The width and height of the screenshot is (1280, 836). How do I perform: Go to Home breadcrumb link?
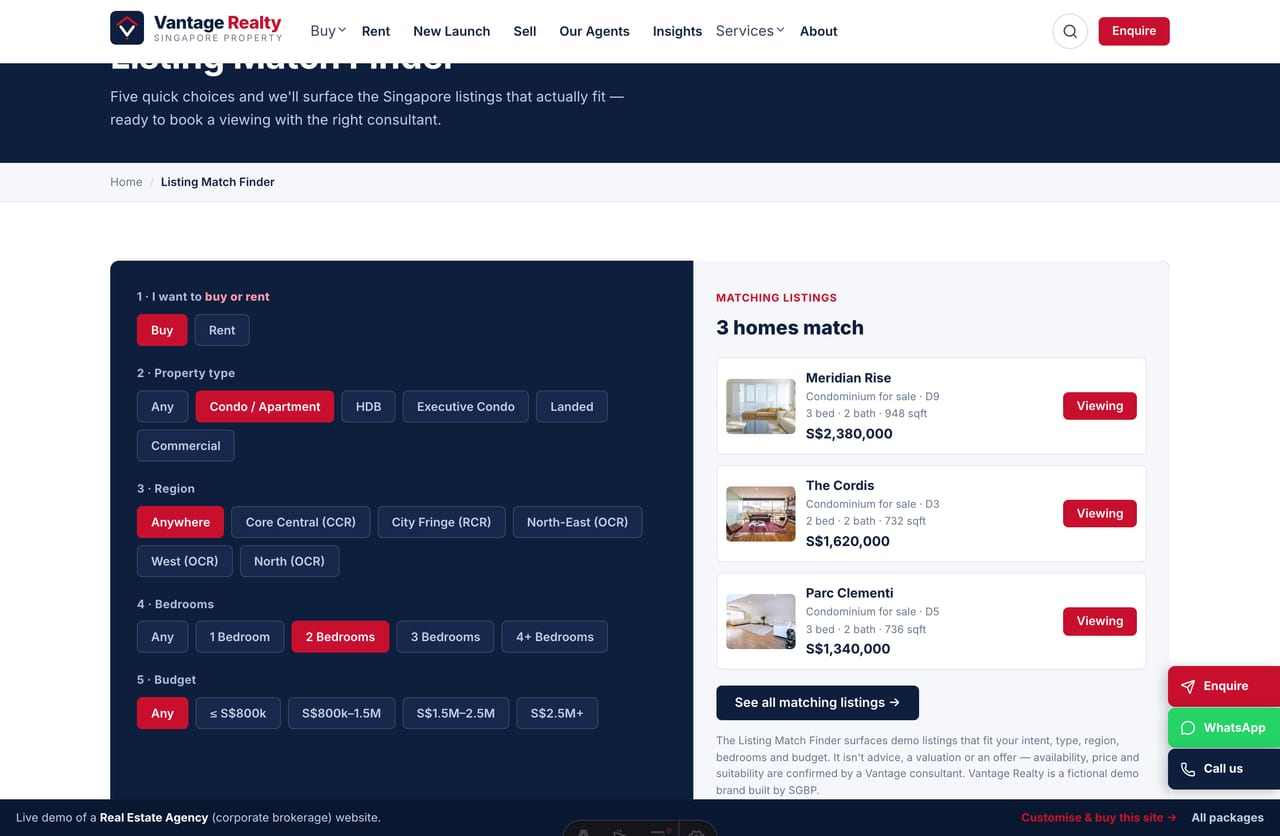126,182
